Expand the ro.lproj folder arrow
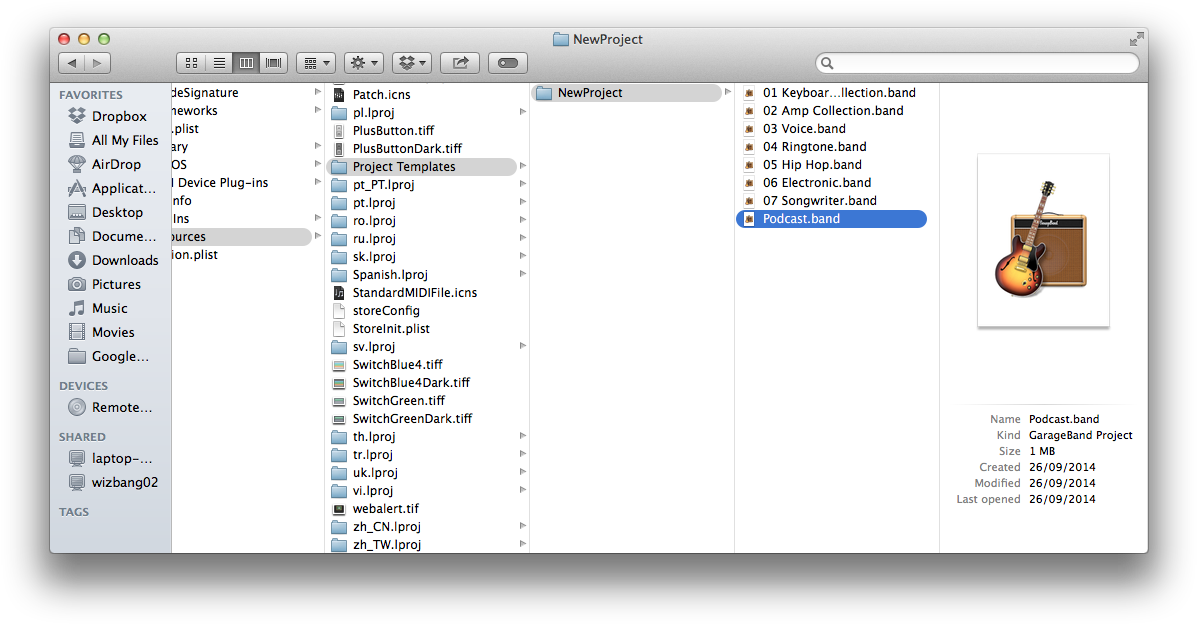 (523, 220)
